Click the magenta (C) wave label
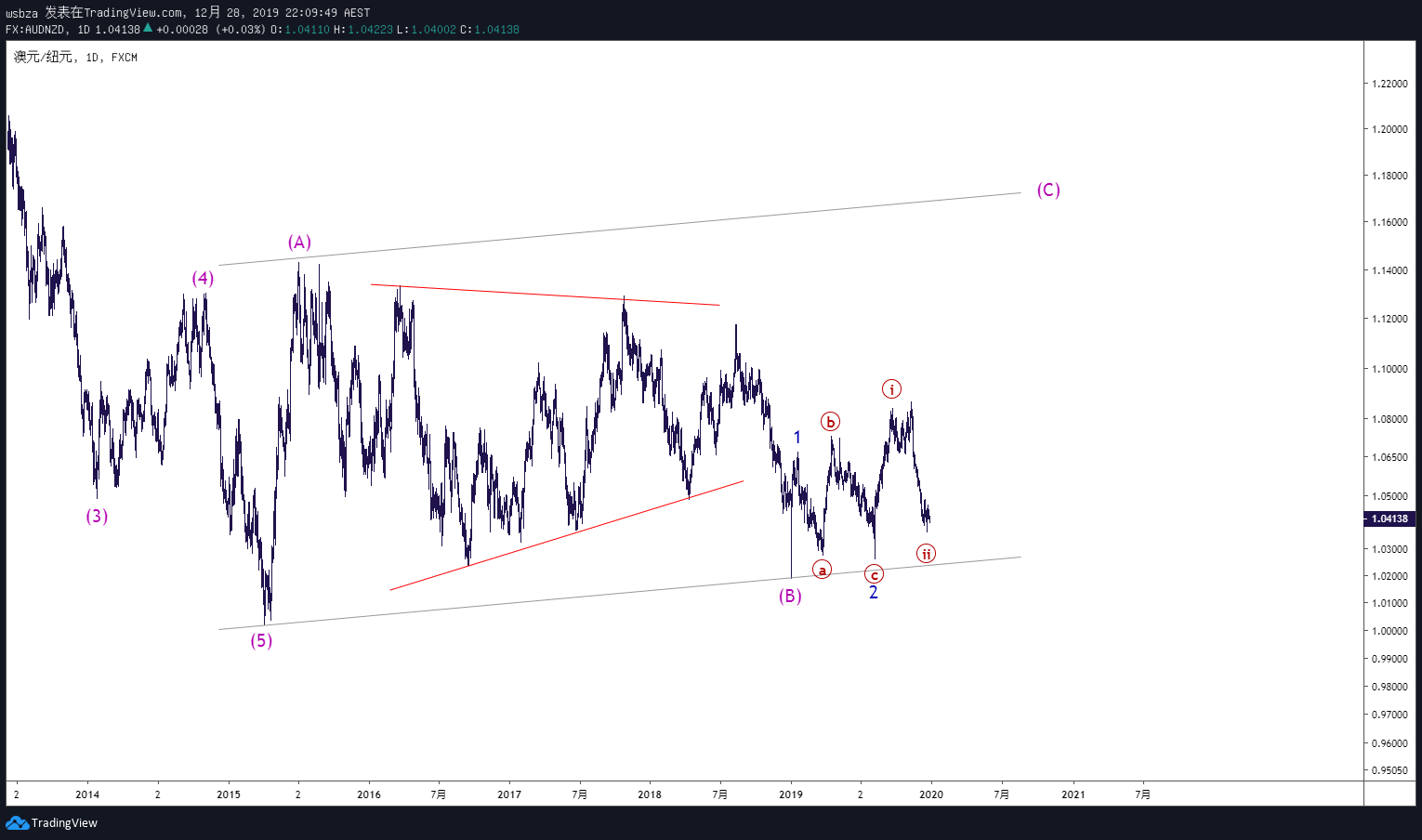This screenshot has height=840, width=1422. click(x=1048, y=190)
